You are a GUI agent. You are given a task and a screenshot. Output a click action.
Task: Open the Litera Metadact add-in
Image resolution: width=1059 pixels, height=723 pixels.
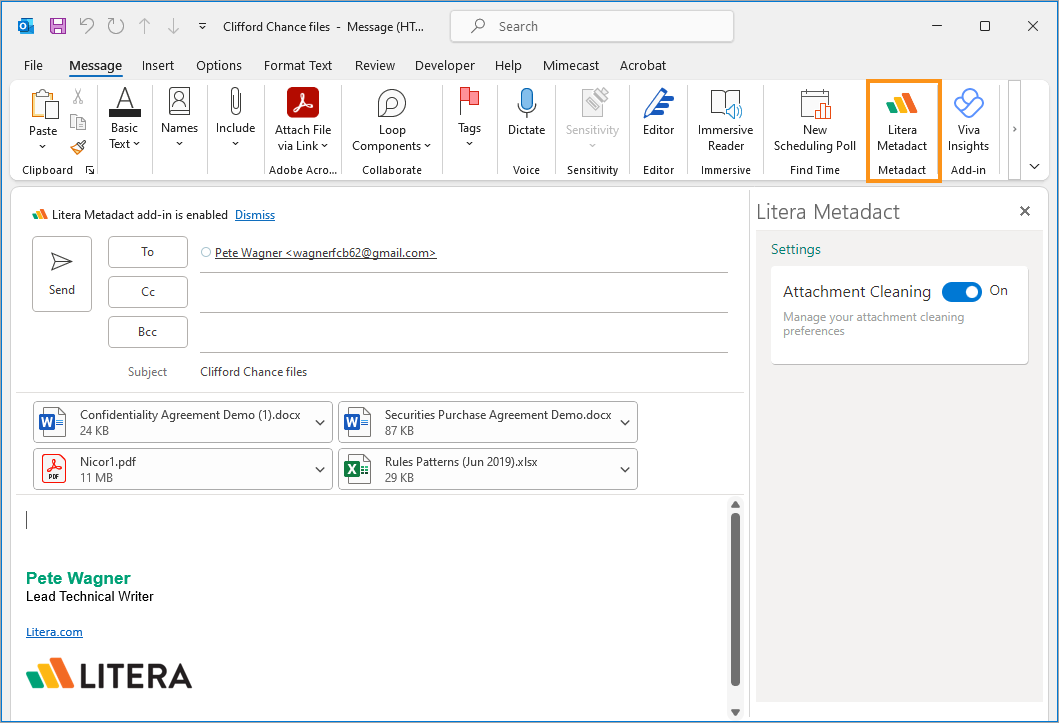(x=902, y=120)
